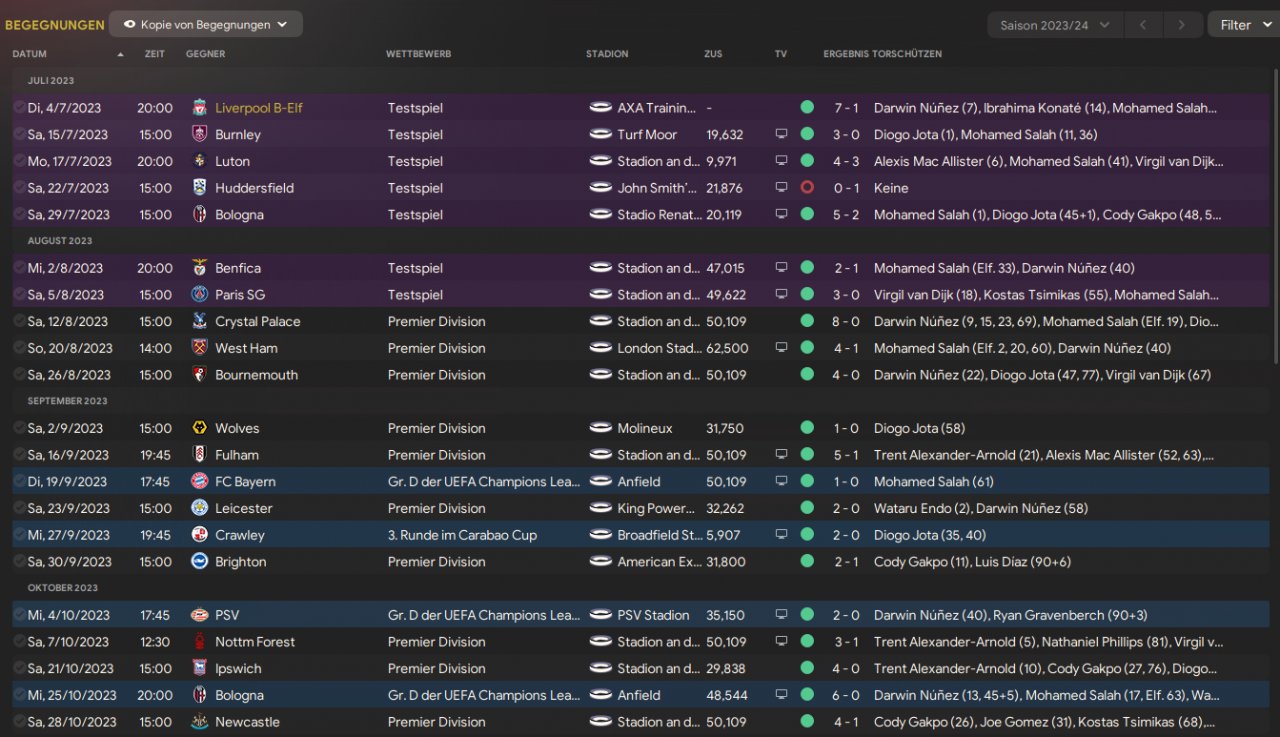The height and width of the screenshot is (737, 1280).
Task: Click the Crystal Palace club crest
Action: pyautogui.click(x=200, y=321)
